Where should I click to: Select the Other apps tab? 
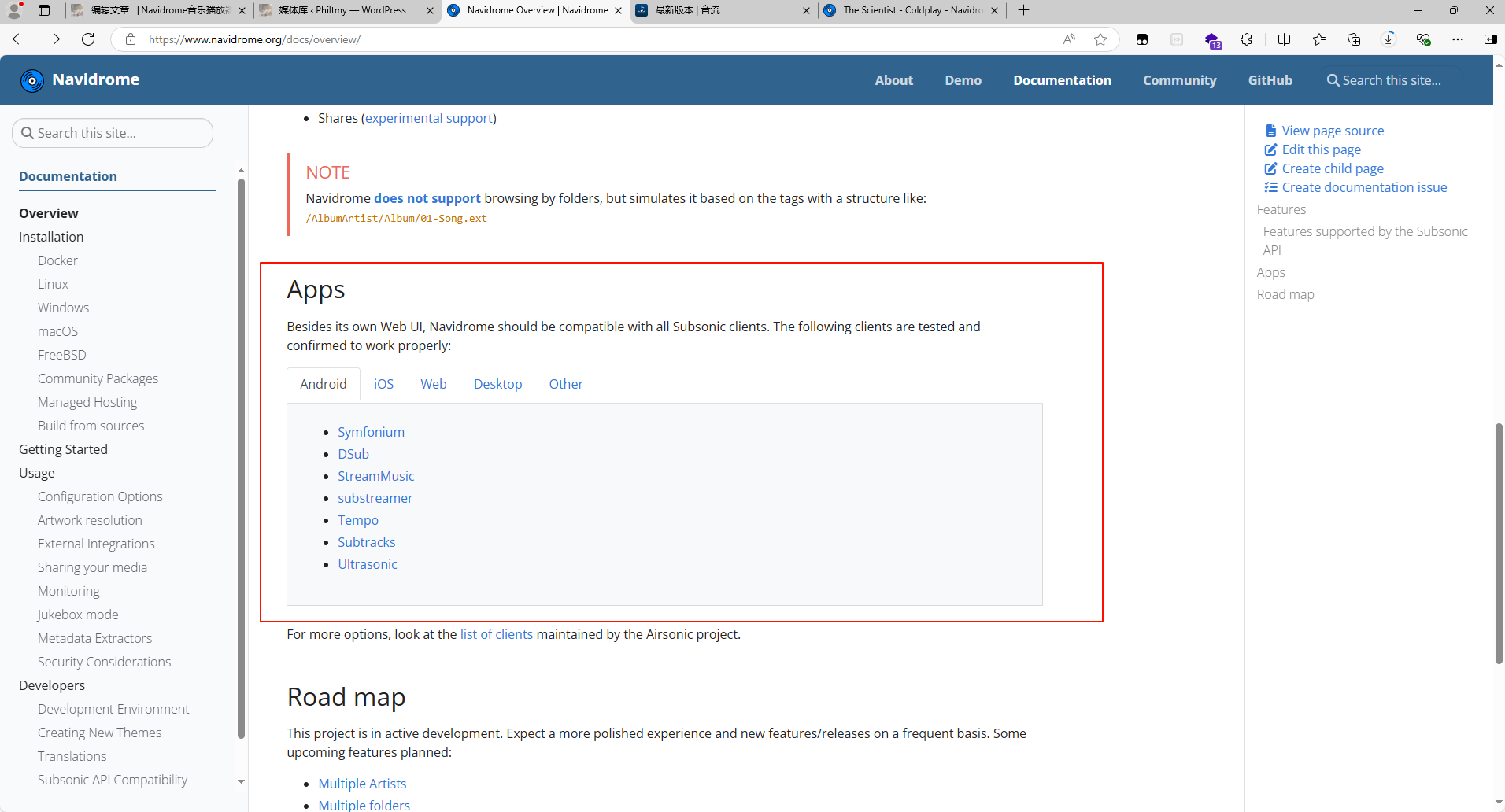click(x=566, y=384)
